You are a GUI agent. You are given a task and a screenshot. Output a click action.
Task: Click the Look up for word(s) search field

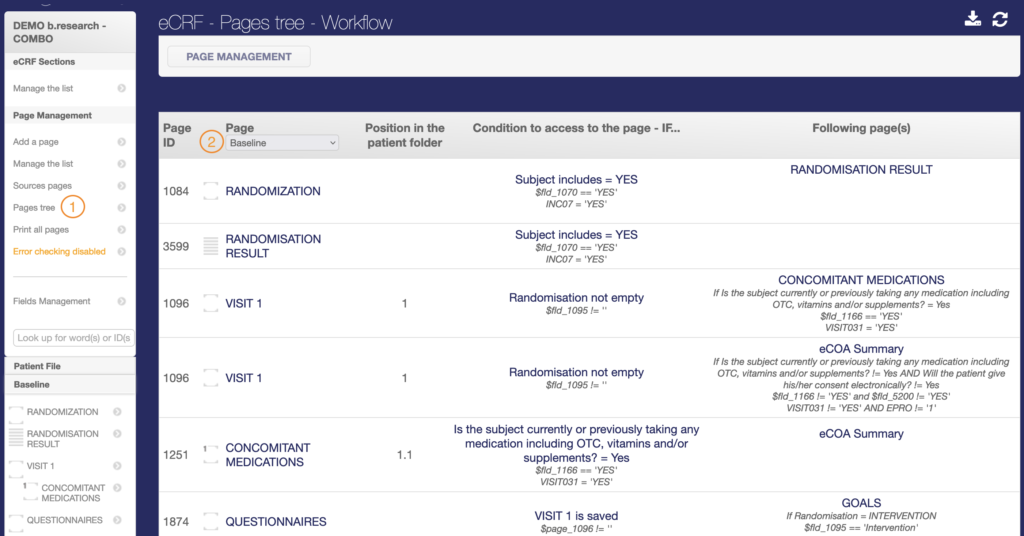pos(73,338)
